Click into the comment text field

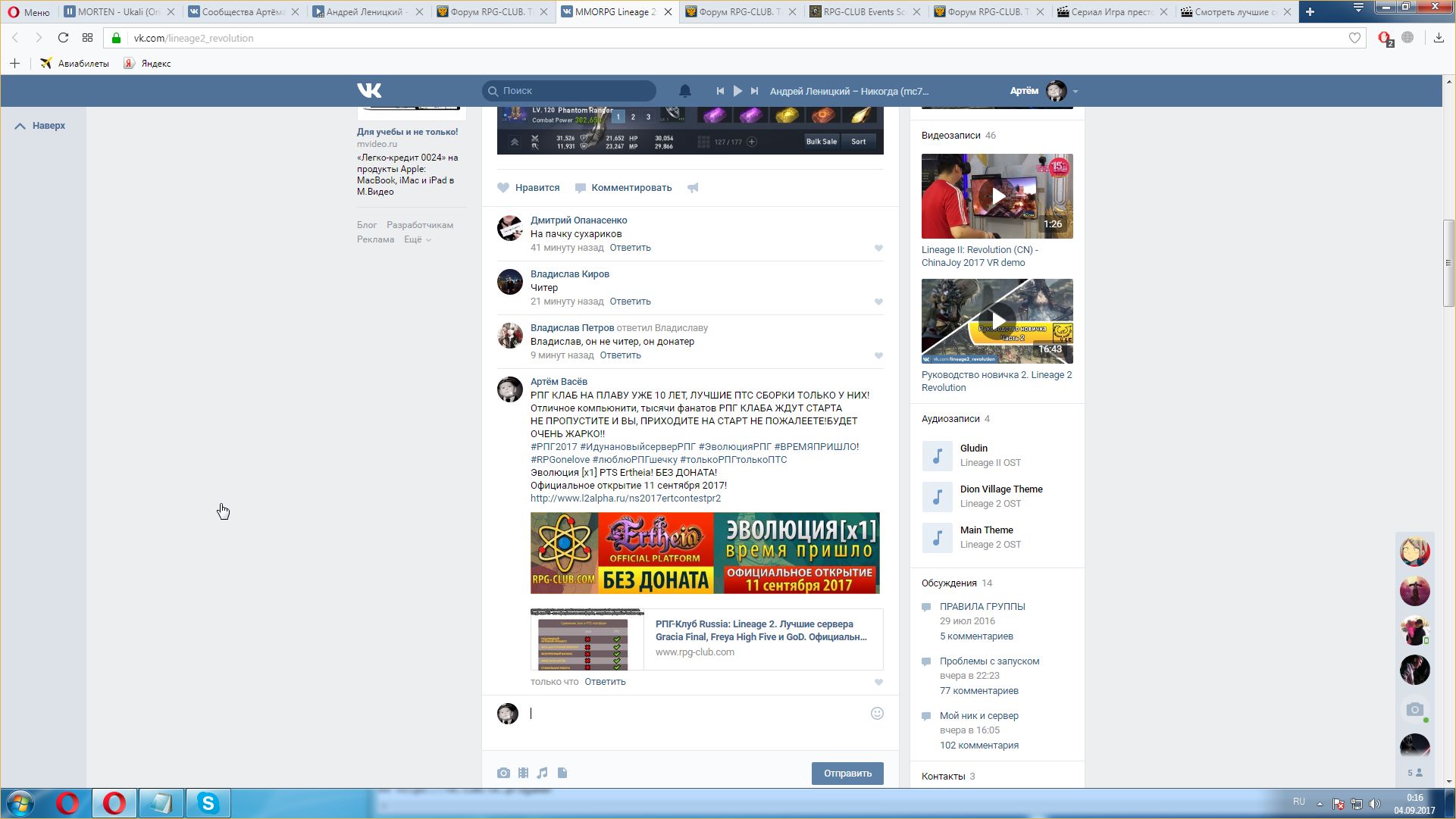(697, 714)
